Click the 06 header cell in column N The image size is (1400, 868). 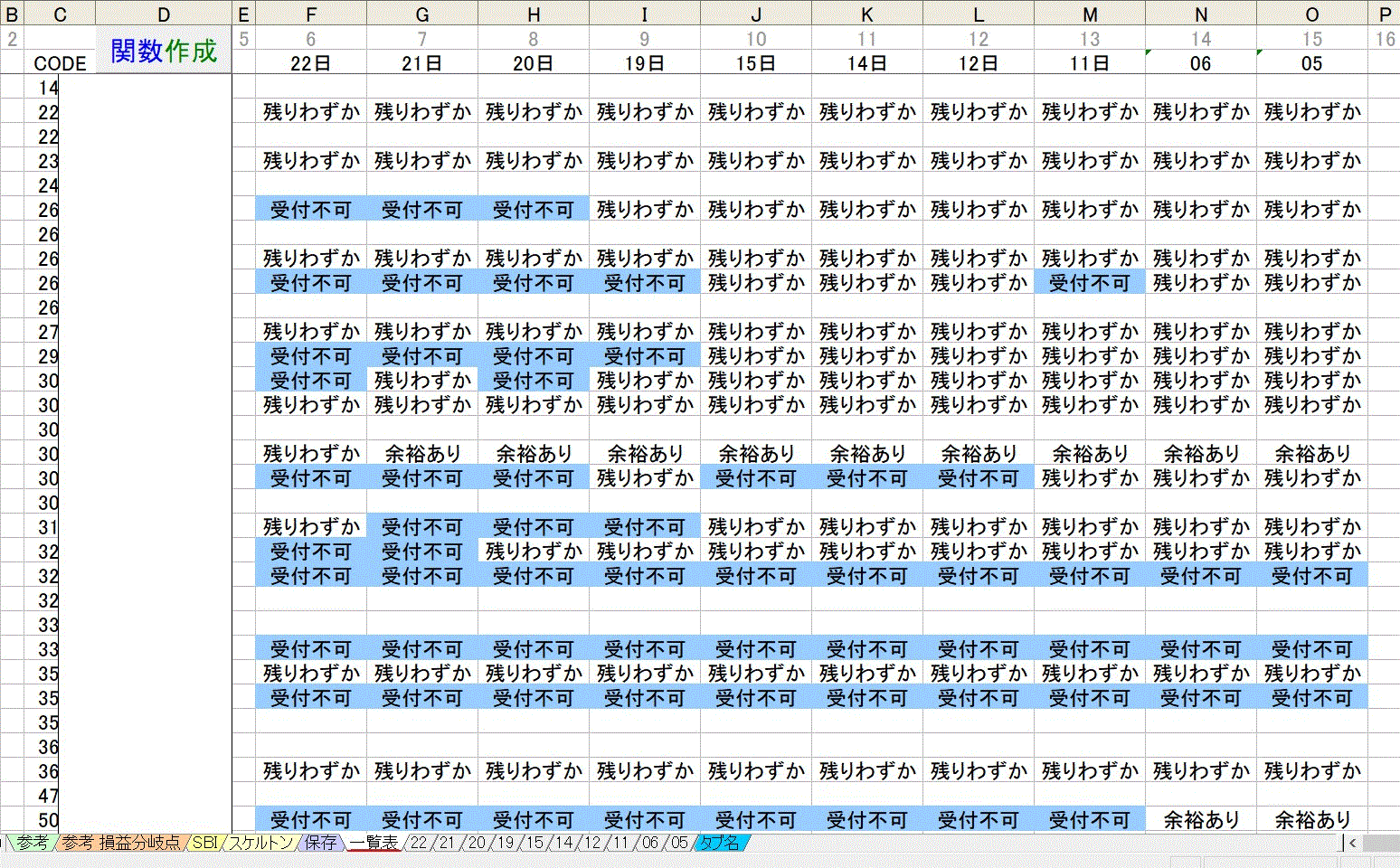(1201, 63)
